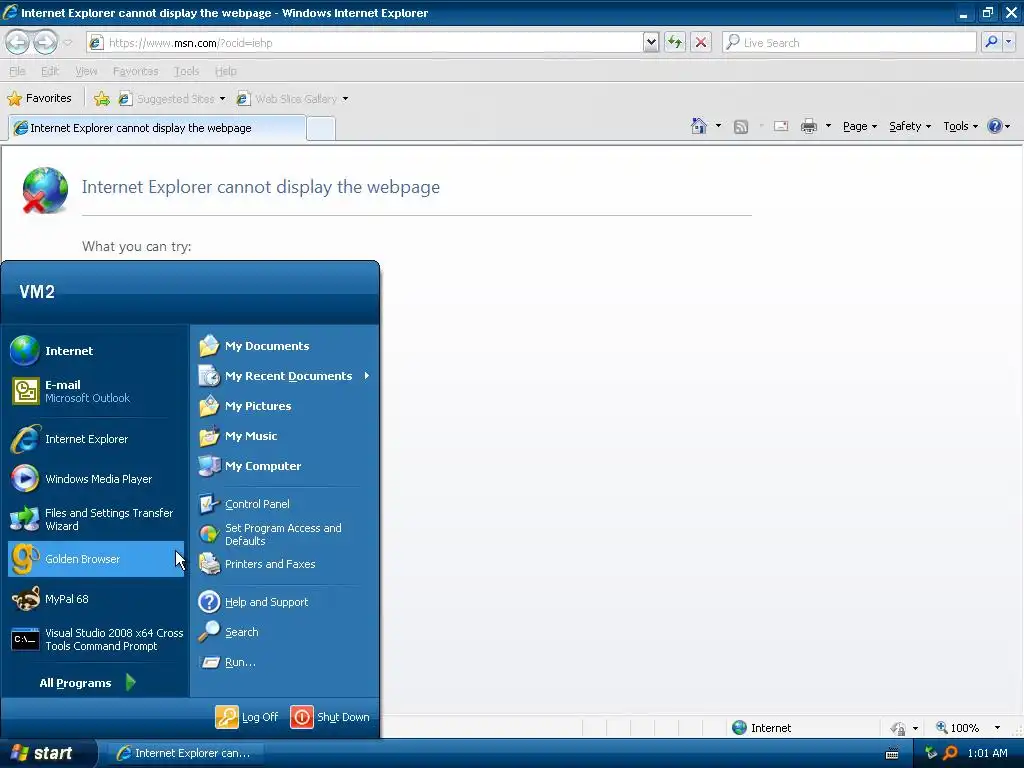Click the Read Mail toolbar icon

[x=781, y=126]
